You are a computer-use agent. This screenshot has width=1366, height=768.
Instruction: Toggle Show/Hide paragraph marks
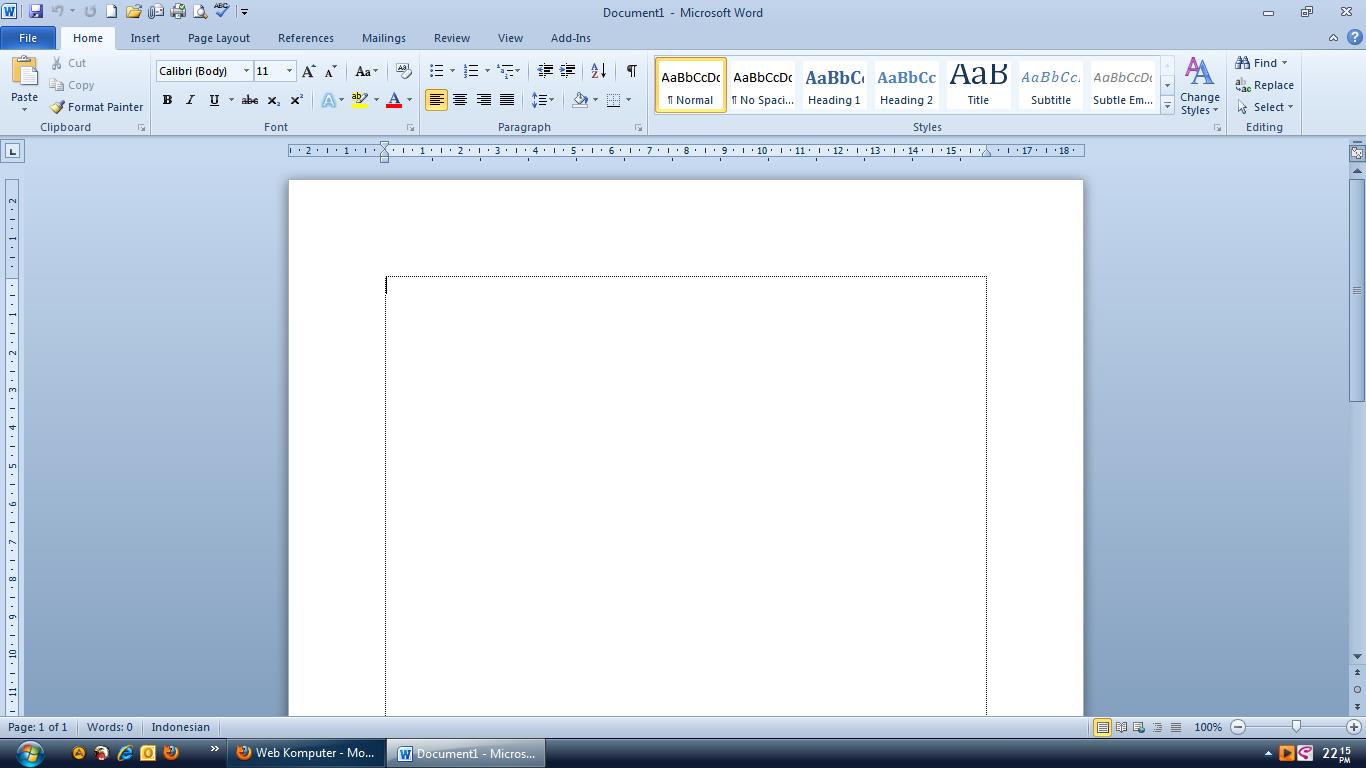(x=630, y=71)
